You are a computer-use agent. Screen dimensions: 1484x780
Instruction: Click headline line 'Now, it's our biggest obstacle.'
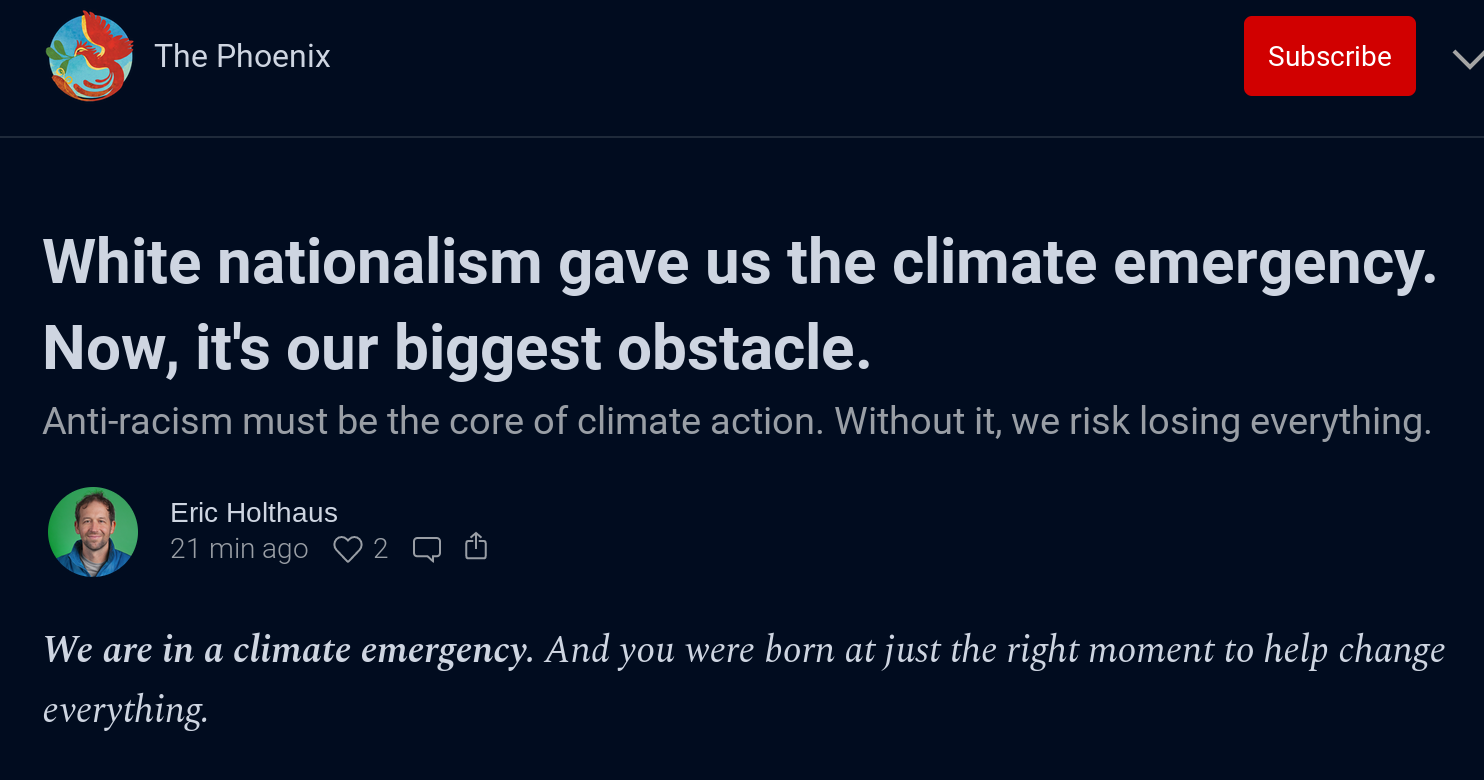(457, 349)
